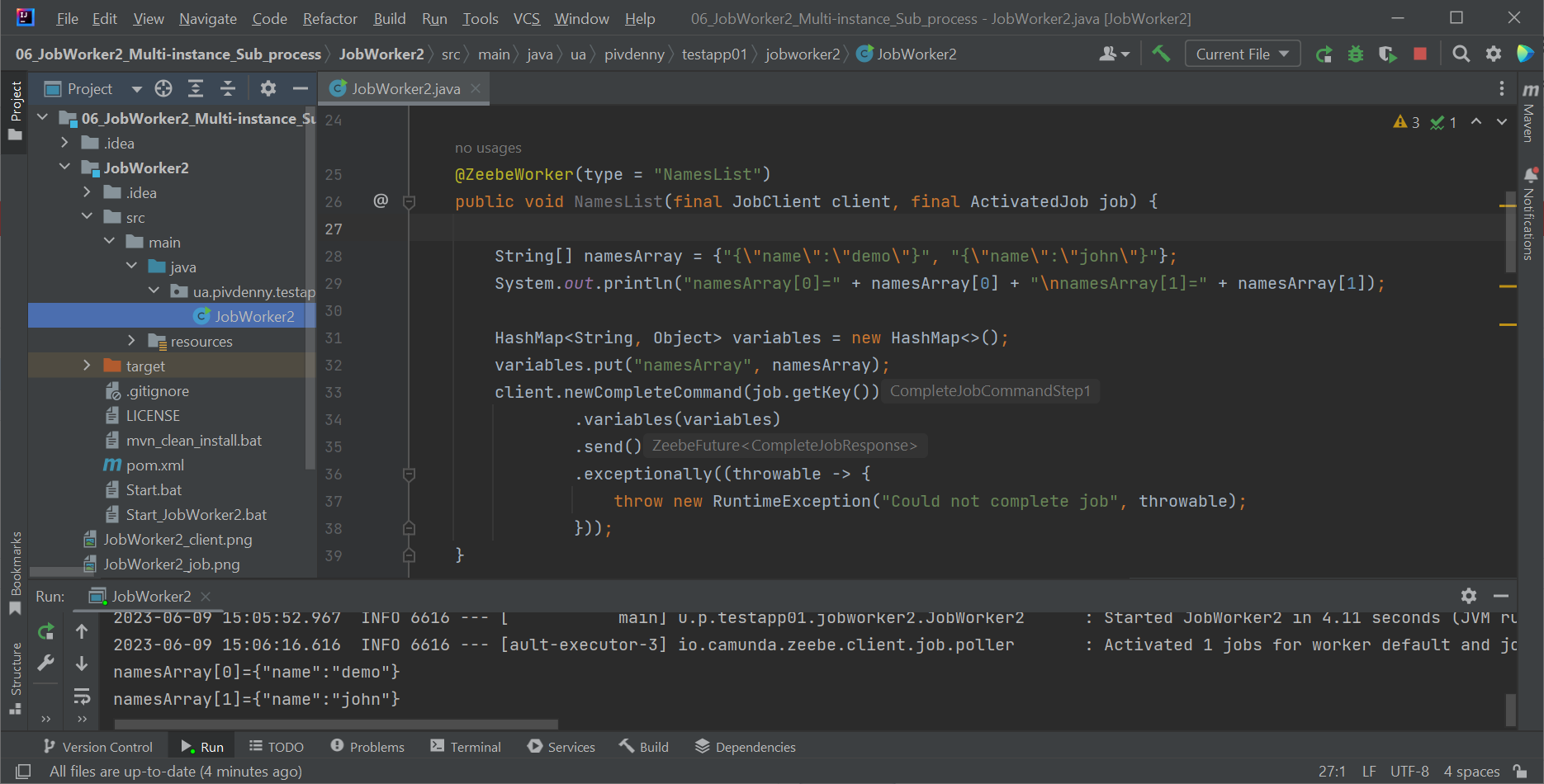Toggle the Structure tool window
The height and width of the screenshot is (784, 1544).
(15, 677)
